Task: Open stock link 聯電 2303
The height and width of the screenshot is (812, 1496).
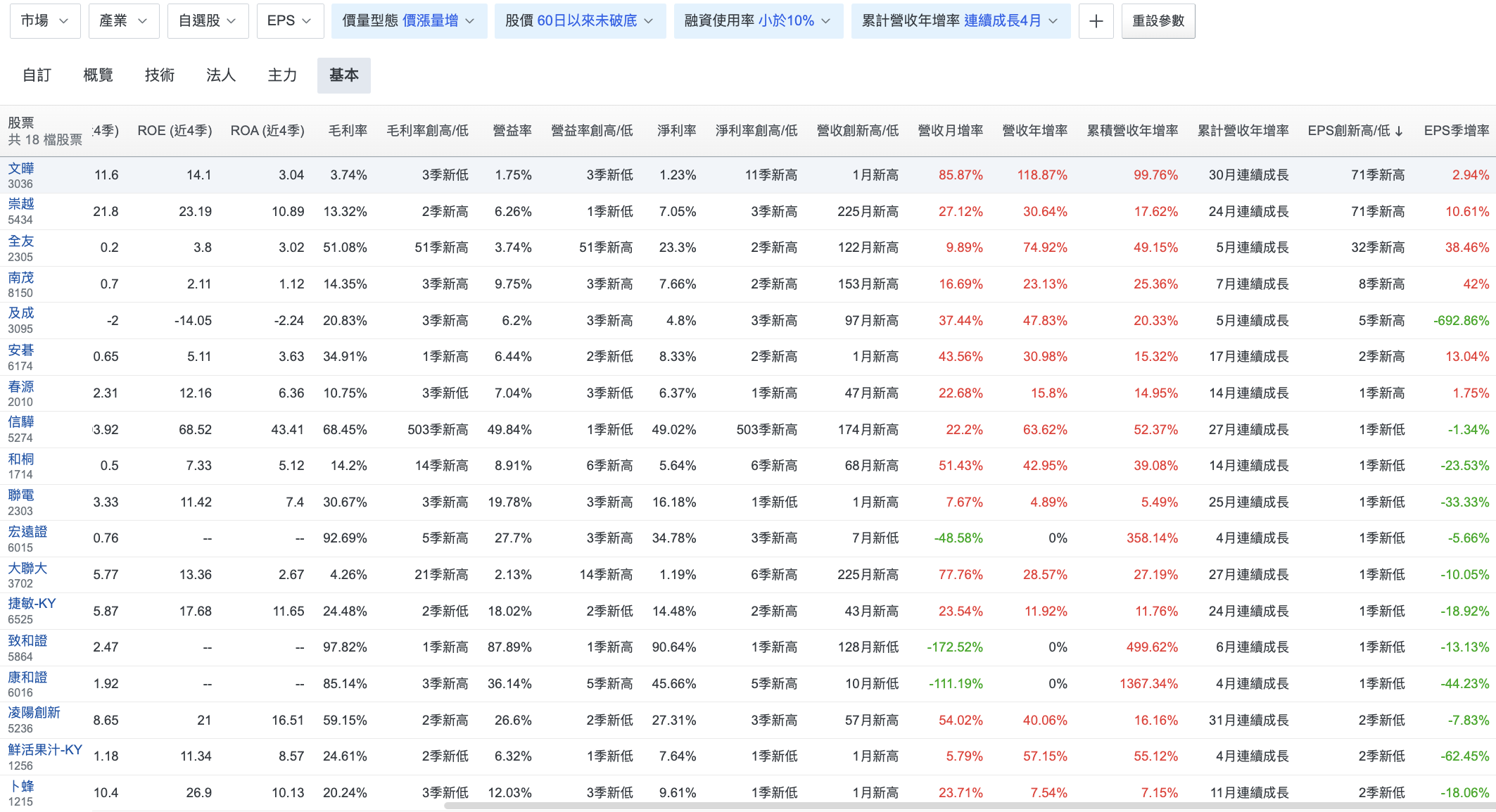Action: (21, 495)
